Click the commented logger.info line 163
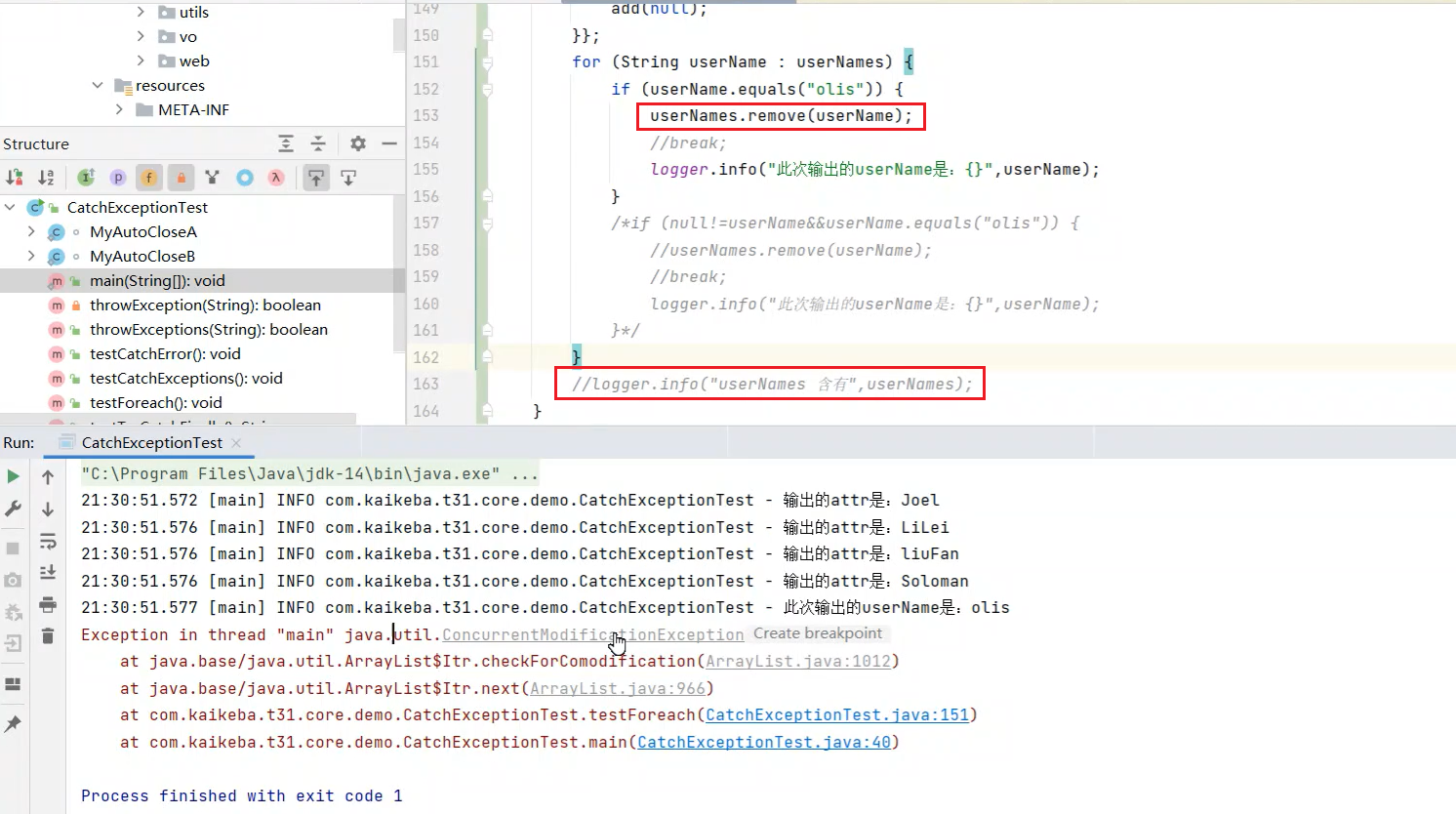Viewport: 1456px width, 814px height. pyautogui.click(x=772, y=384)
